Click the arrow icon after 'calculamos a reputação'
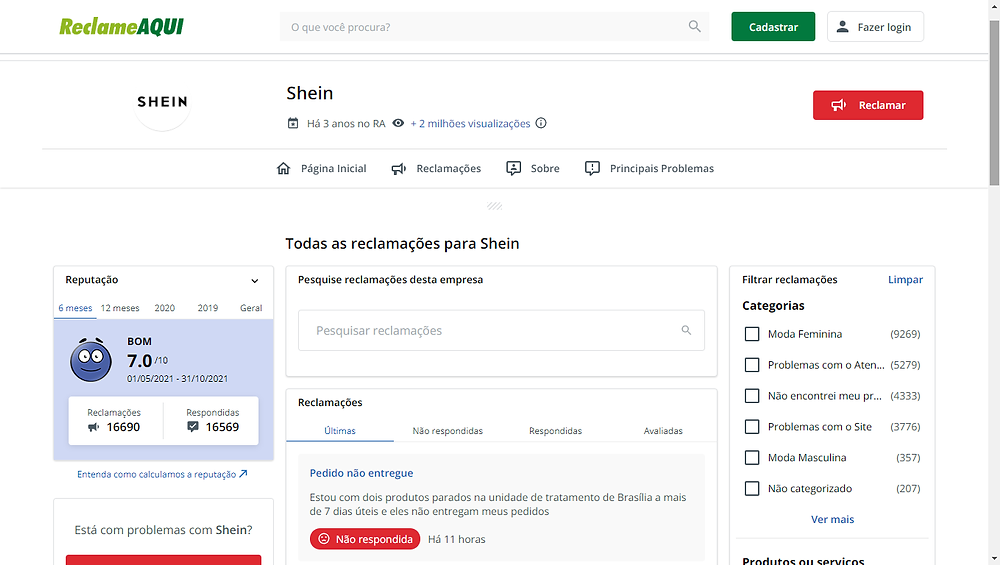1000x565 pixels. (x=243, y=474)
